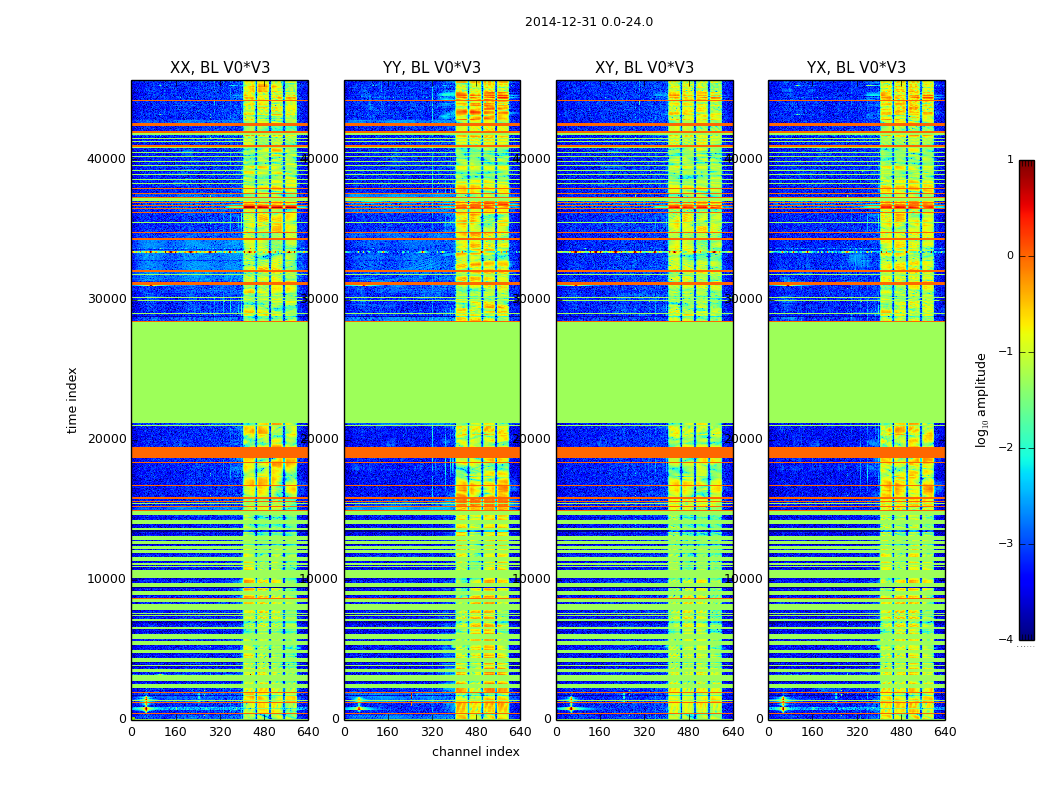Click the wide green band in the YX panel

click(x=856, y=372)
